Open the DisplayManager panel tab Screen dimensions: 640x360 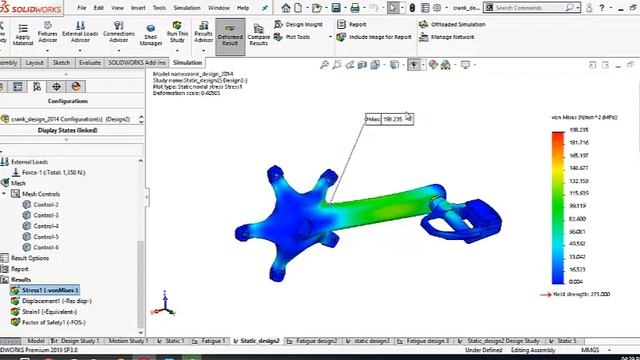click(76, 87)
